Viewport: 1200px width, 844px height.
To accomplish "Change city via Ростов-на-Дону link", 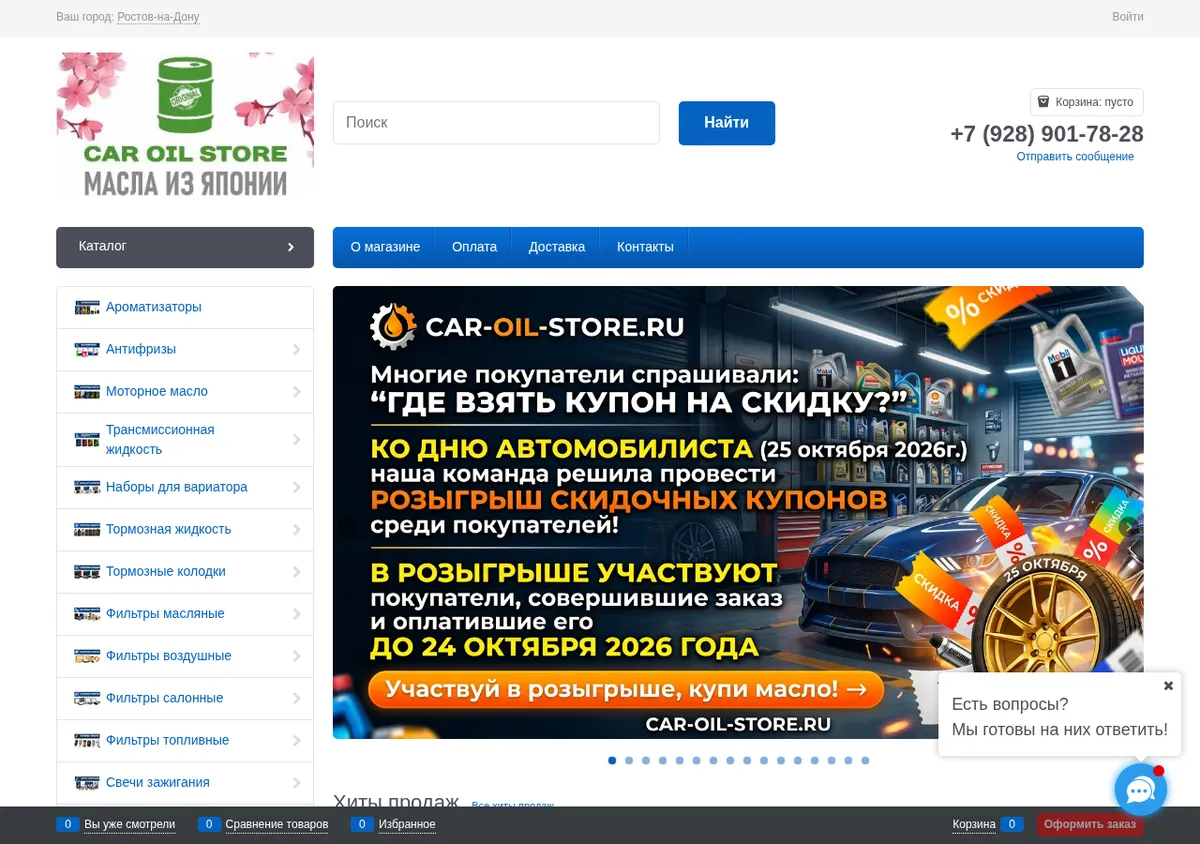I will click(x=158, y=17).
